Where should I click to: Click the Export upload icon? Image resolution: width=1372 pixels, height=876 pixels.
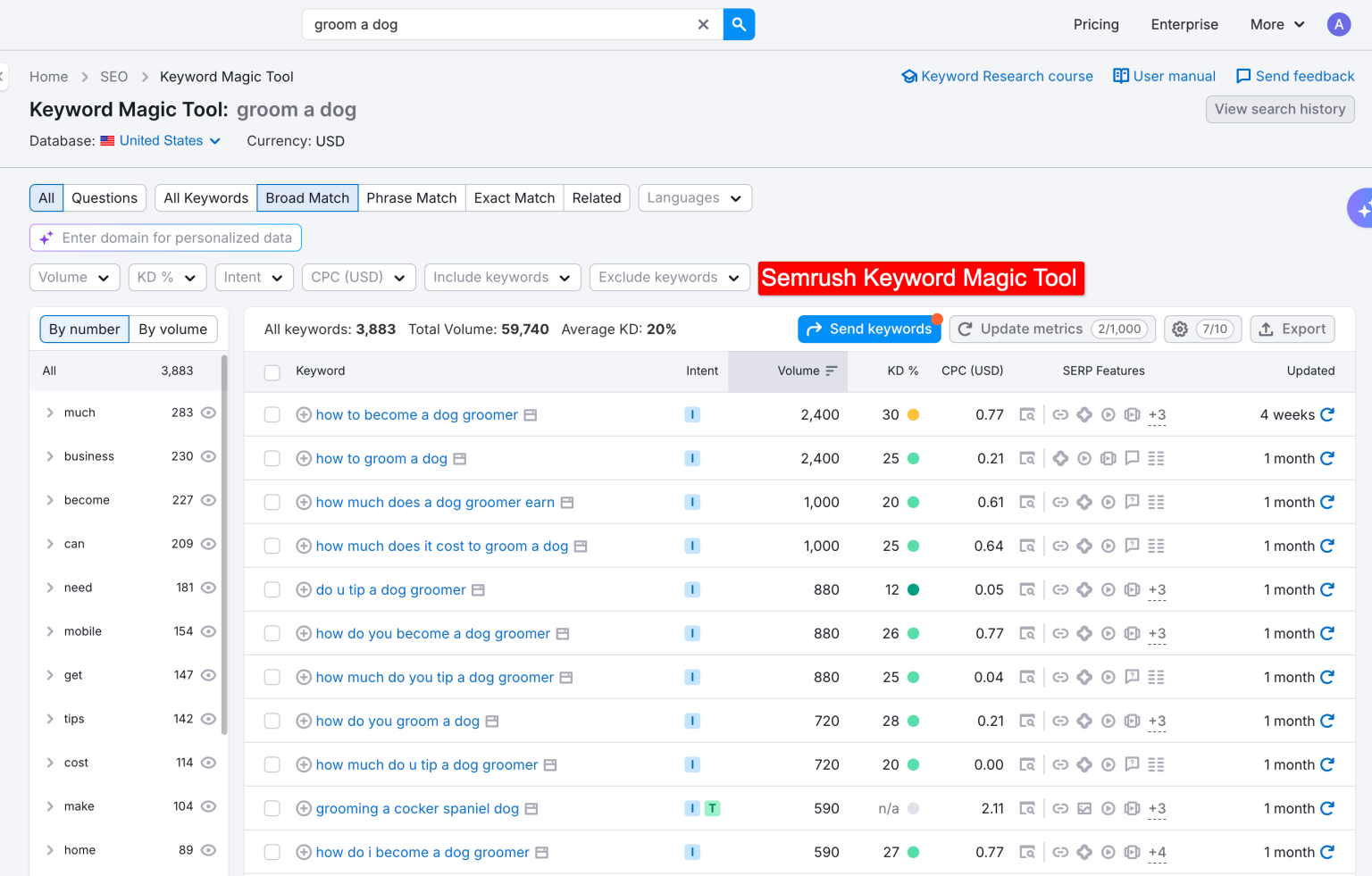(x=1266, y=329)
